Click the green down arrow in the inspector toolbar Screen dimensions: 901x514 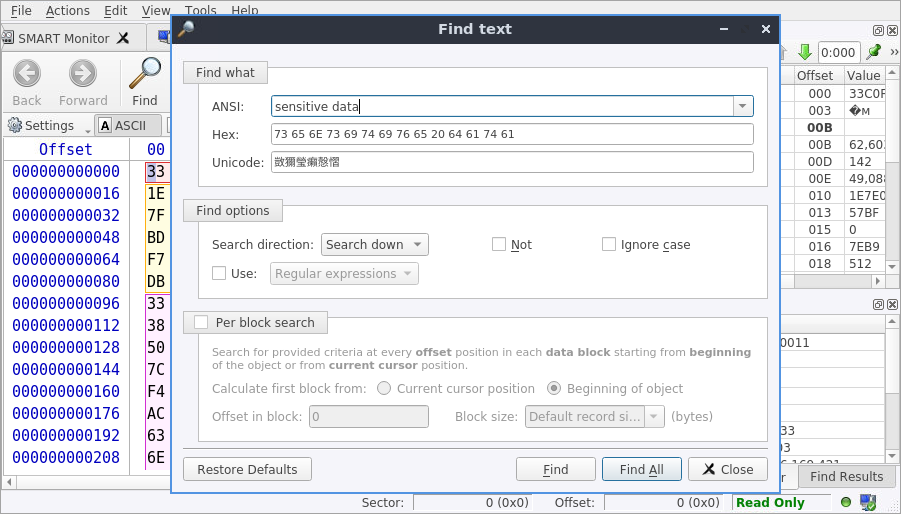pyautogui.click(x=805, y=52)
